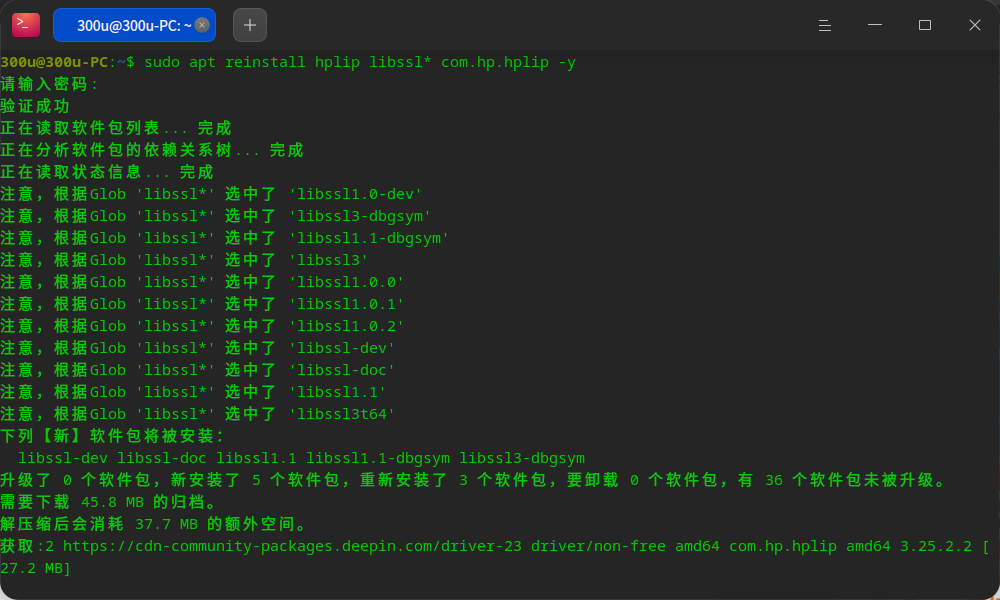Click the '27.2 MB]' download size text

pos(35,568)
